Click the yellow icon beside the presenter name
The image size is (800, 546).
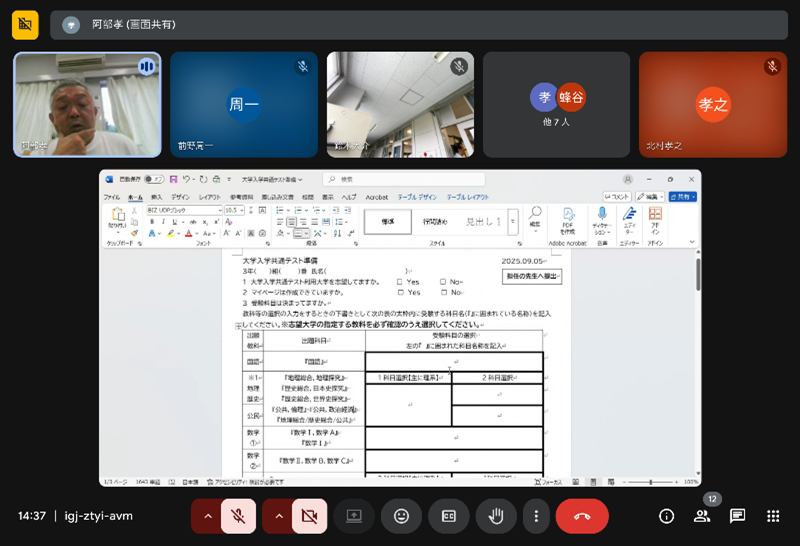pyautogui.click(x=25, y=24)
